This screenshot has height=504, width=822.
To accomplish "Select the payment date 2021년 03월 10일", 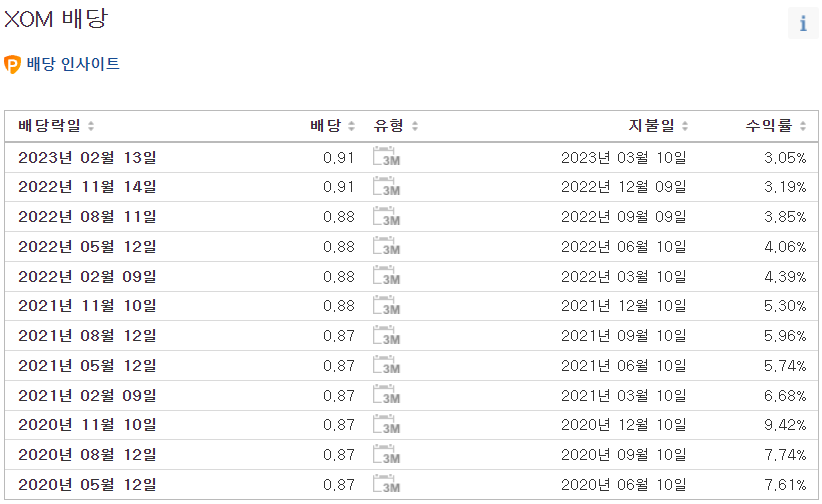I will pyautogui.click(x=623, y=395).
